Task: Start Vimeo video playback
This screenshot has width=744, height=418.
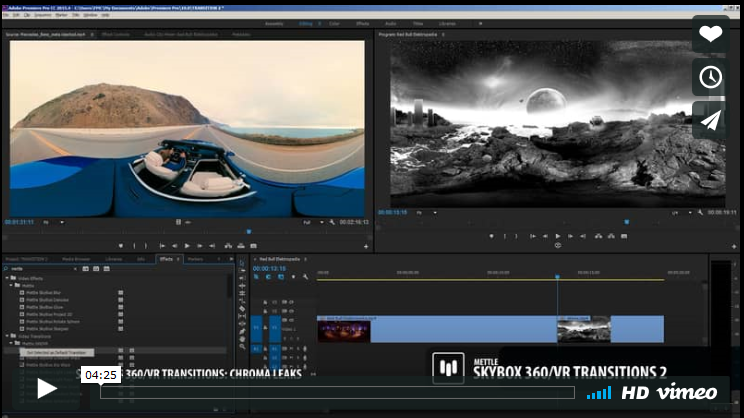Action: click(x=46, y=389)
